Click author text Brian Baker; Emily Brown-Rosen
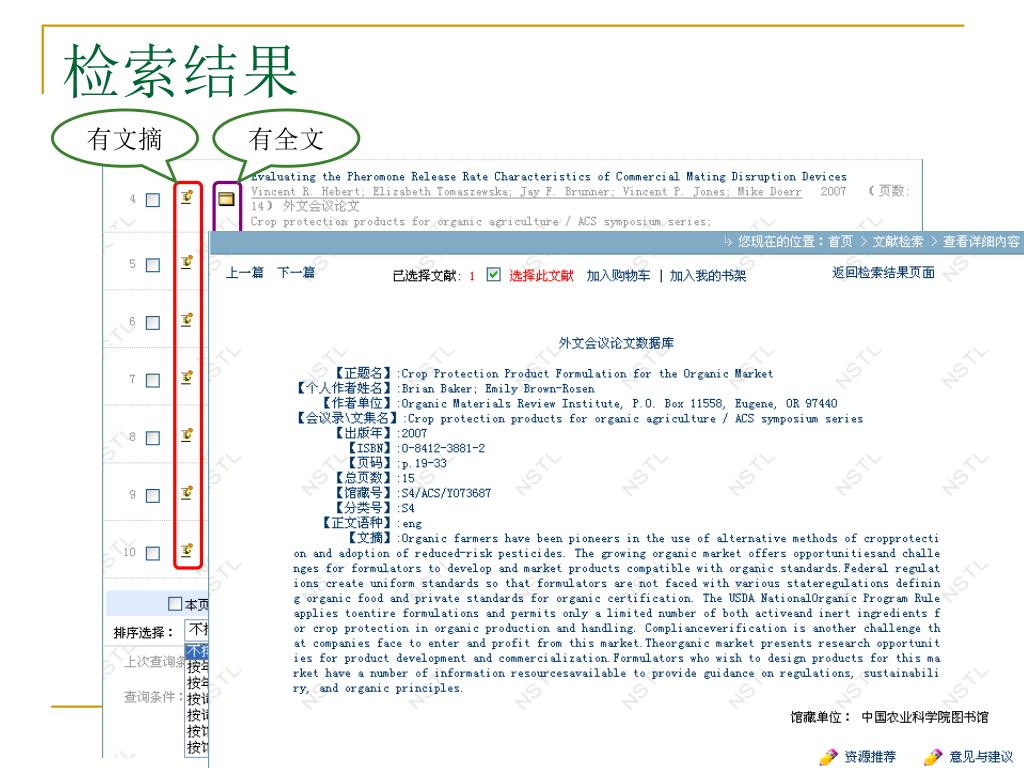This screenshot has width=1024, height=768. (x=498, y=389)
